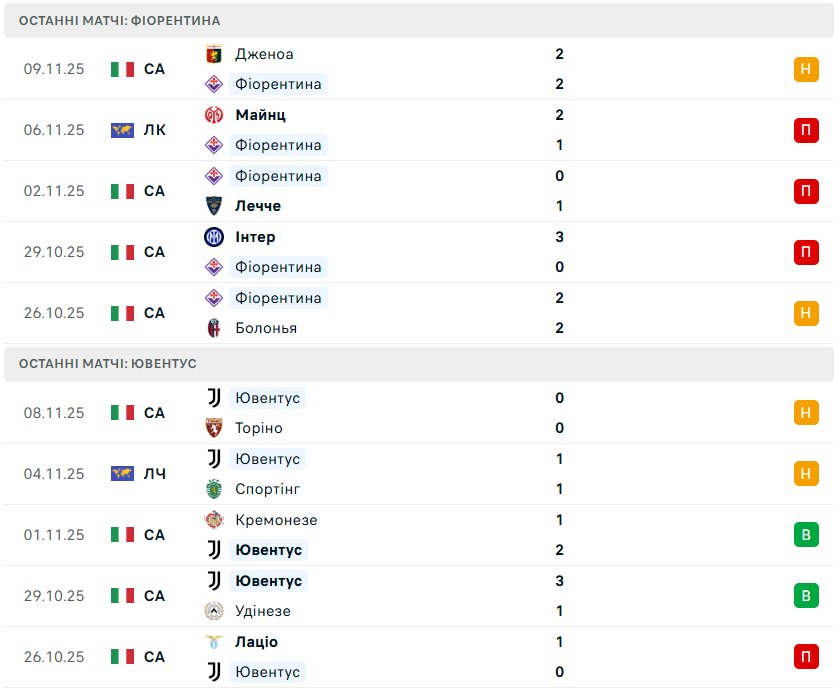Image resolution: width=838 pixels, height=690 pixels.
Task: Click the Torino club crest
Action: 213,428
